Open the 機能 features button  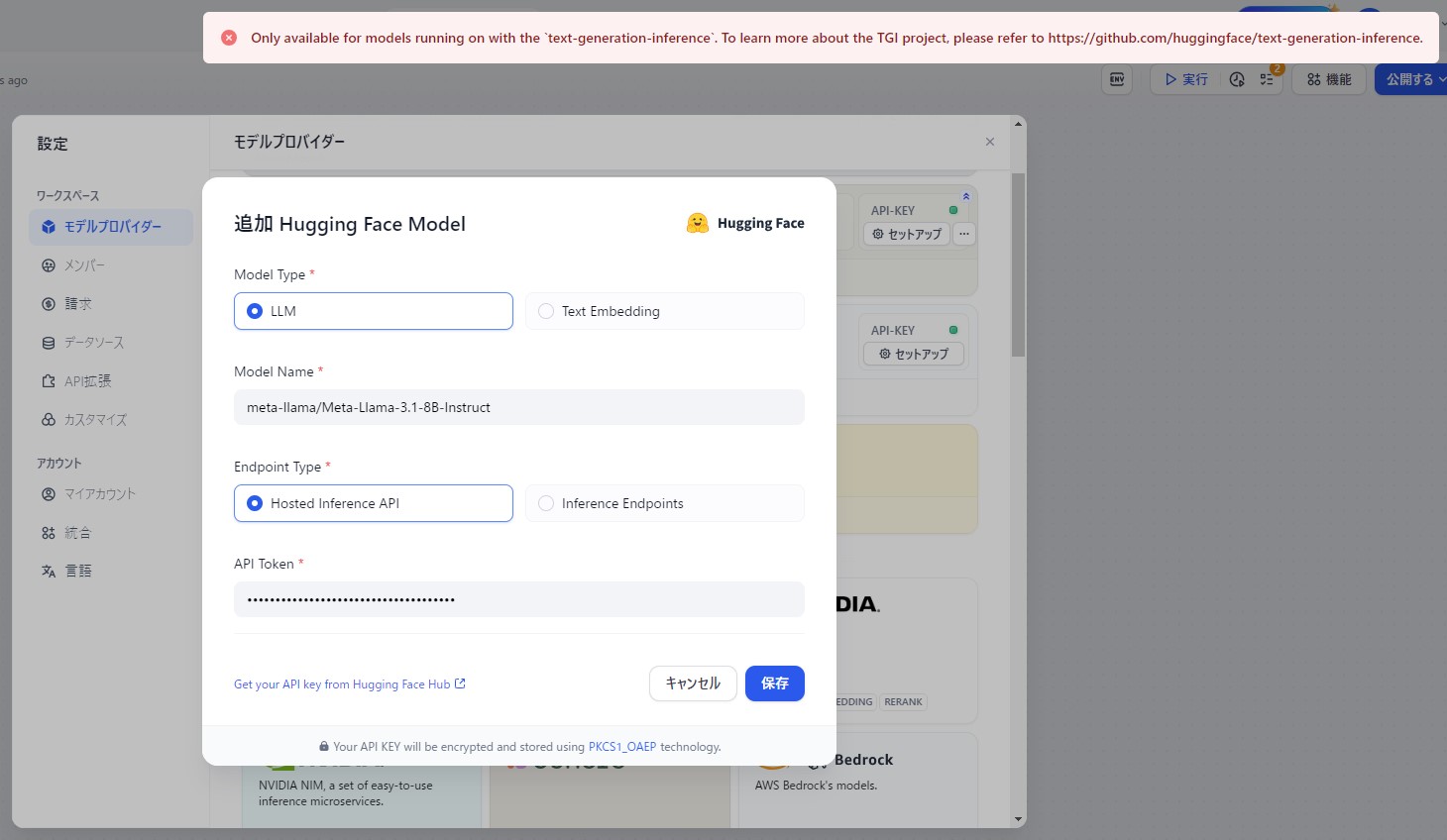point(1329,79)
